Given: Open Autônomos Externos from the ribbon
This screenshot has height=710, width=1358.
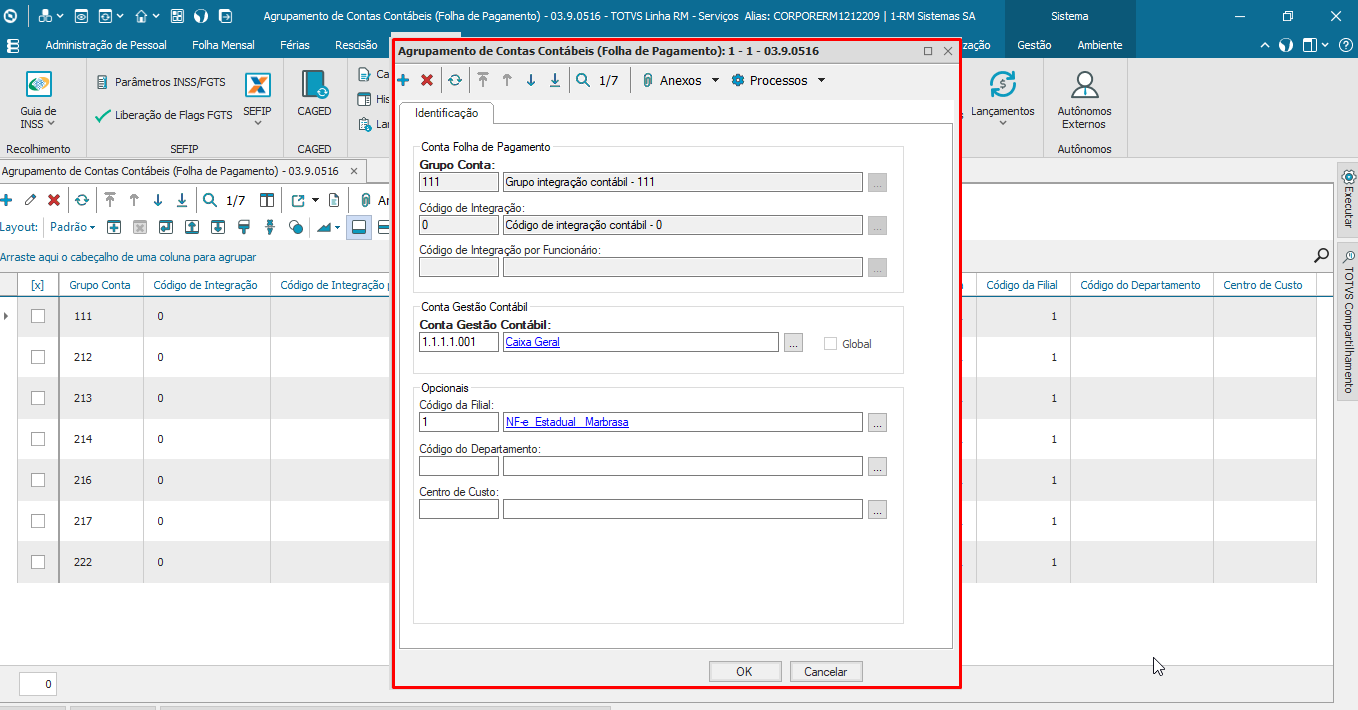Looking at the screenshot, I should point(1084,100).
